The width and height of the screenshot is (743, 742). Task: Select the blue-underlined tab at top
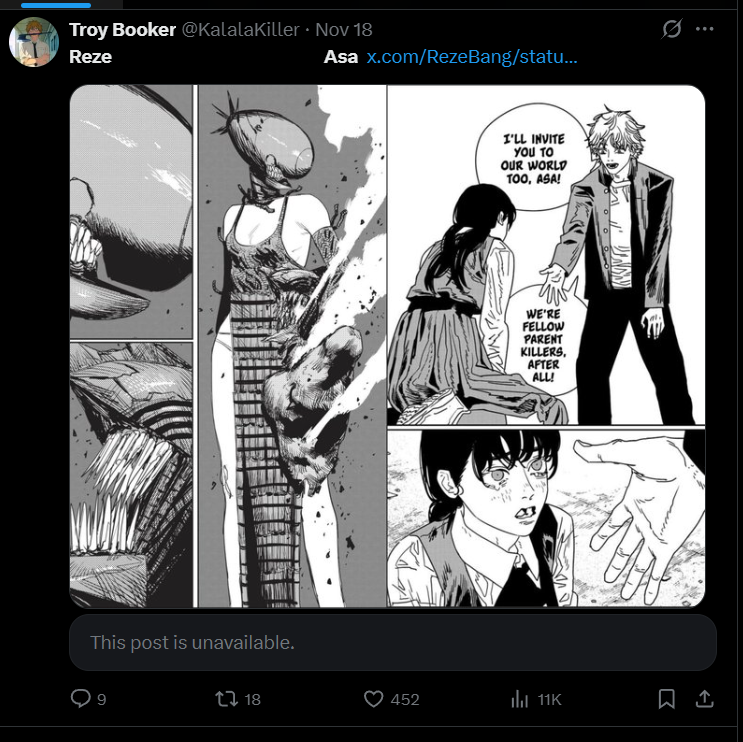pos(56,5)
